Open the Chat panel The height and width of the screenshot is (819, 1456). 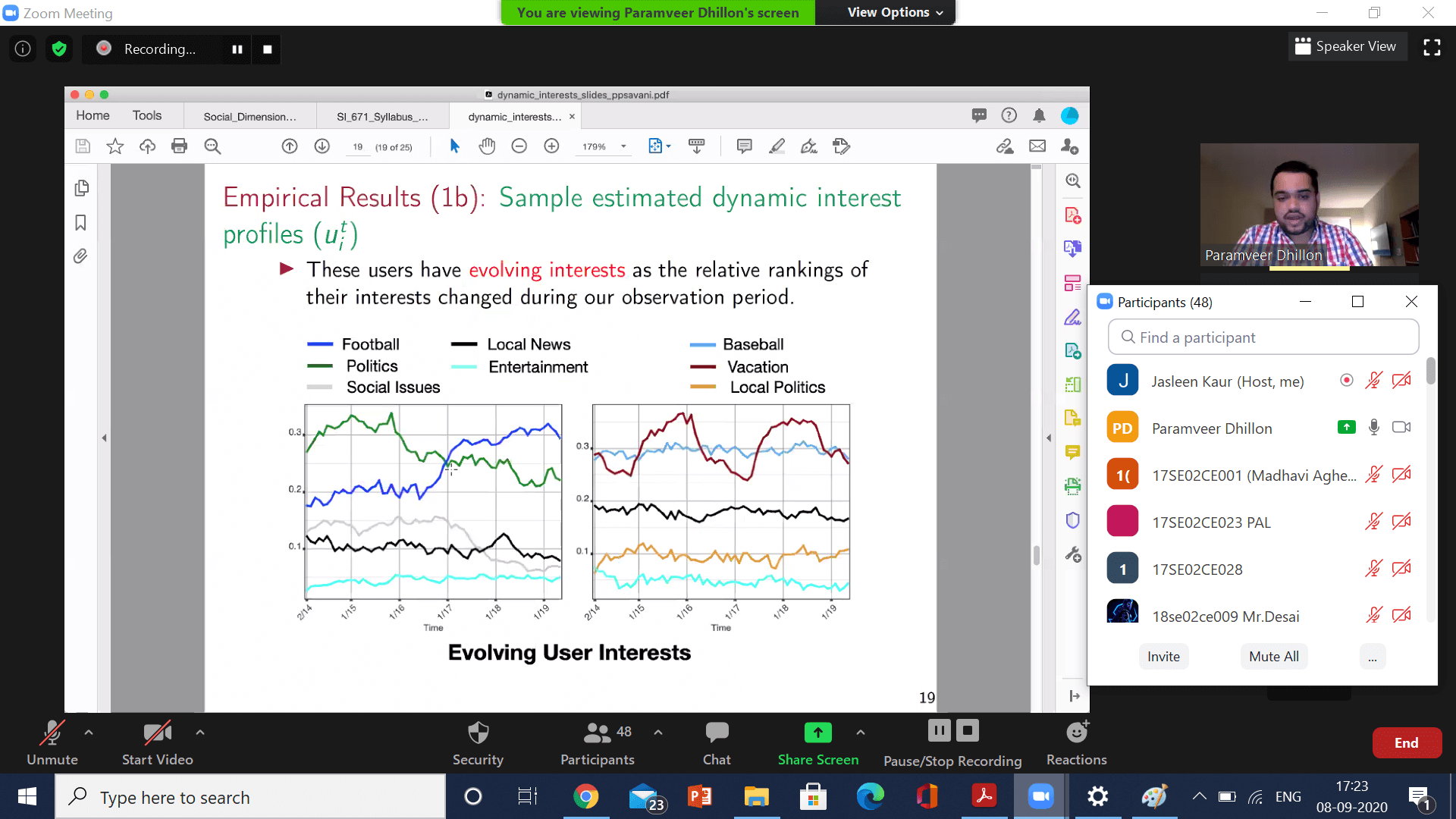point(716,742)
